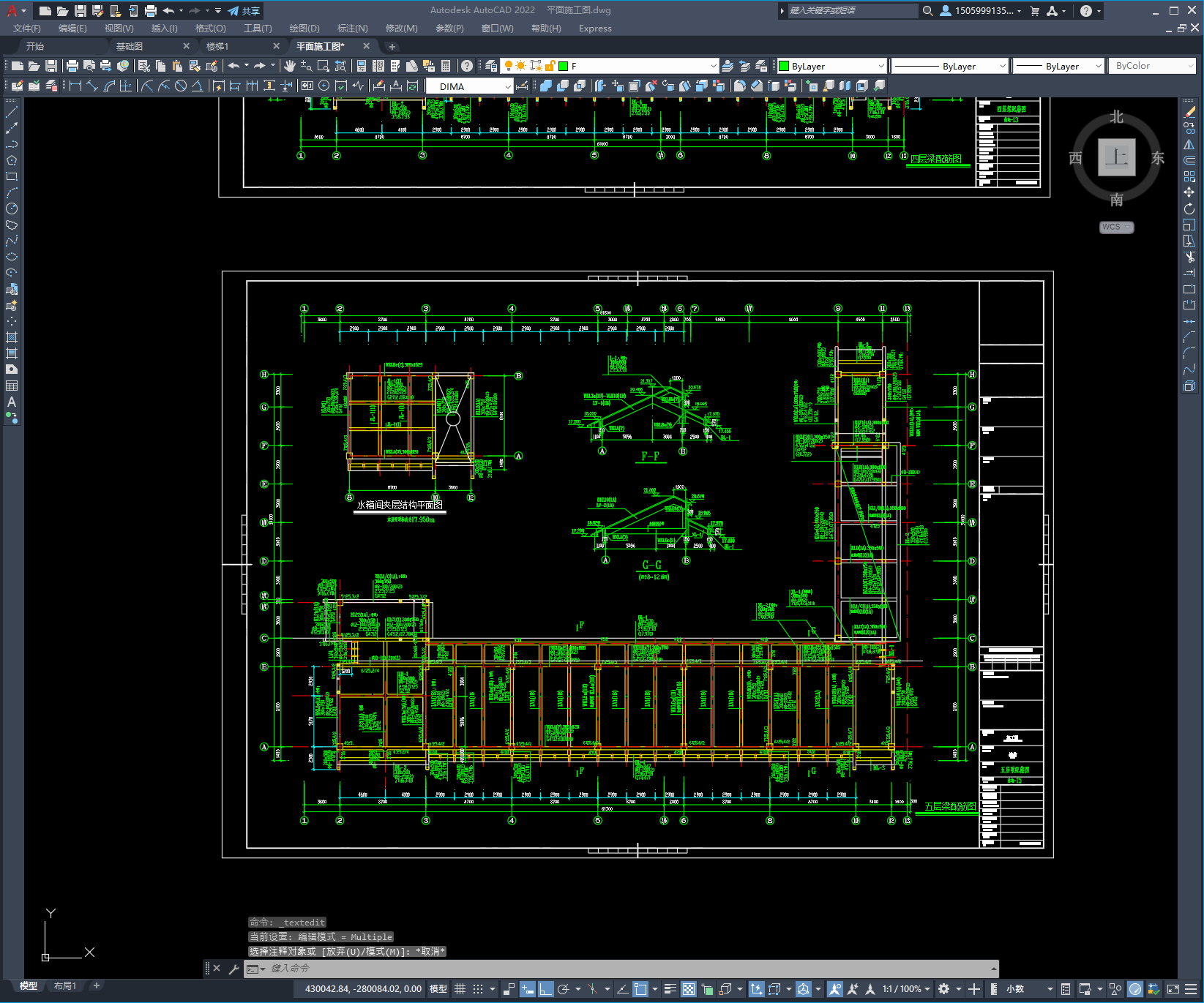The height and width of the screenshot is (1003, 1204).
Task: Toggle Snap mode in status bar
Action: pos(478,989)
